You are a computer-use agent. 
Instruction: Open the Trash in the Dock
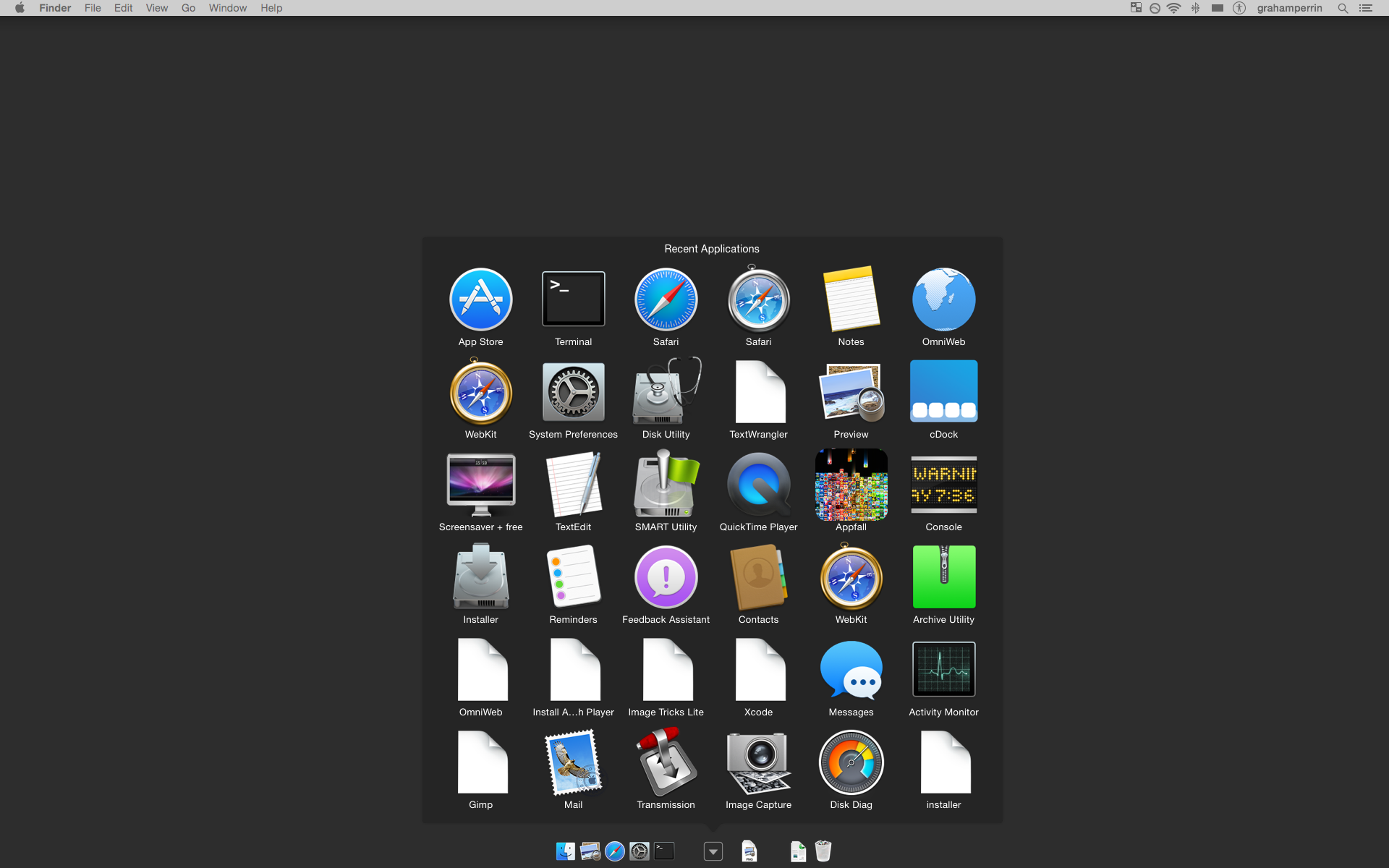823,851
